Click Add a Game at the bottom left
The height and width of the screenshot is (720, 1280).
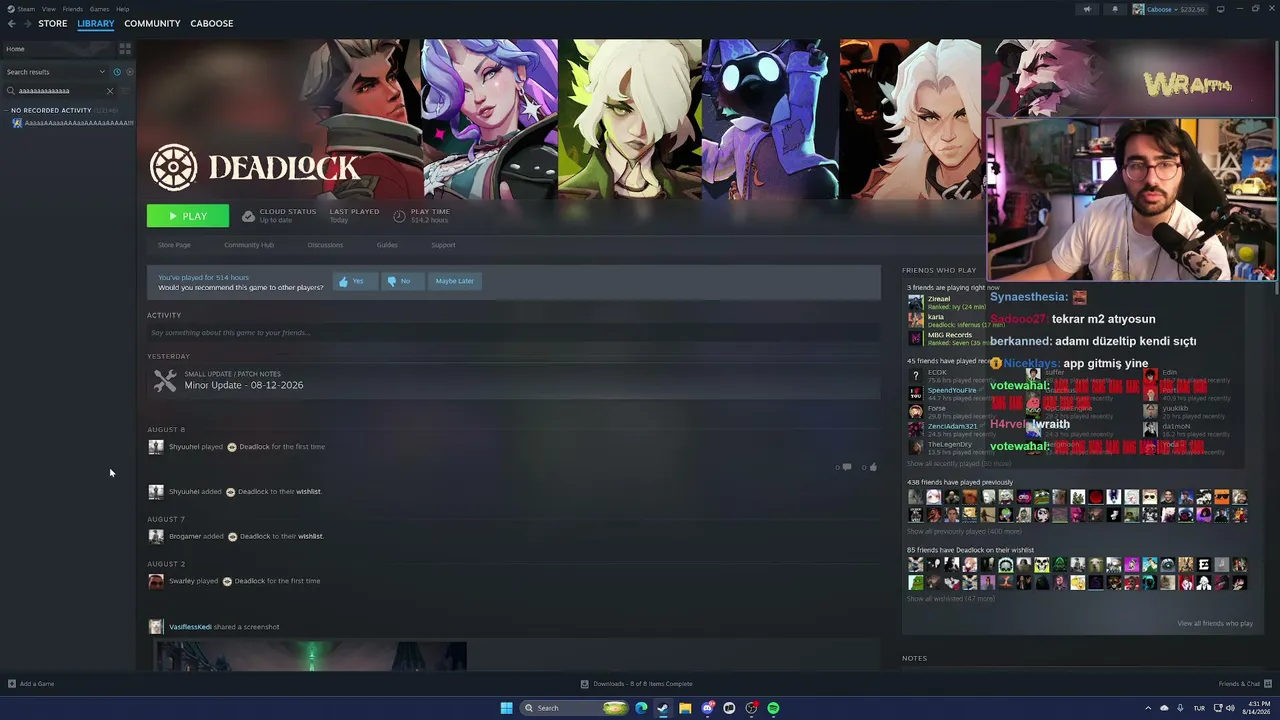[31, 684]
